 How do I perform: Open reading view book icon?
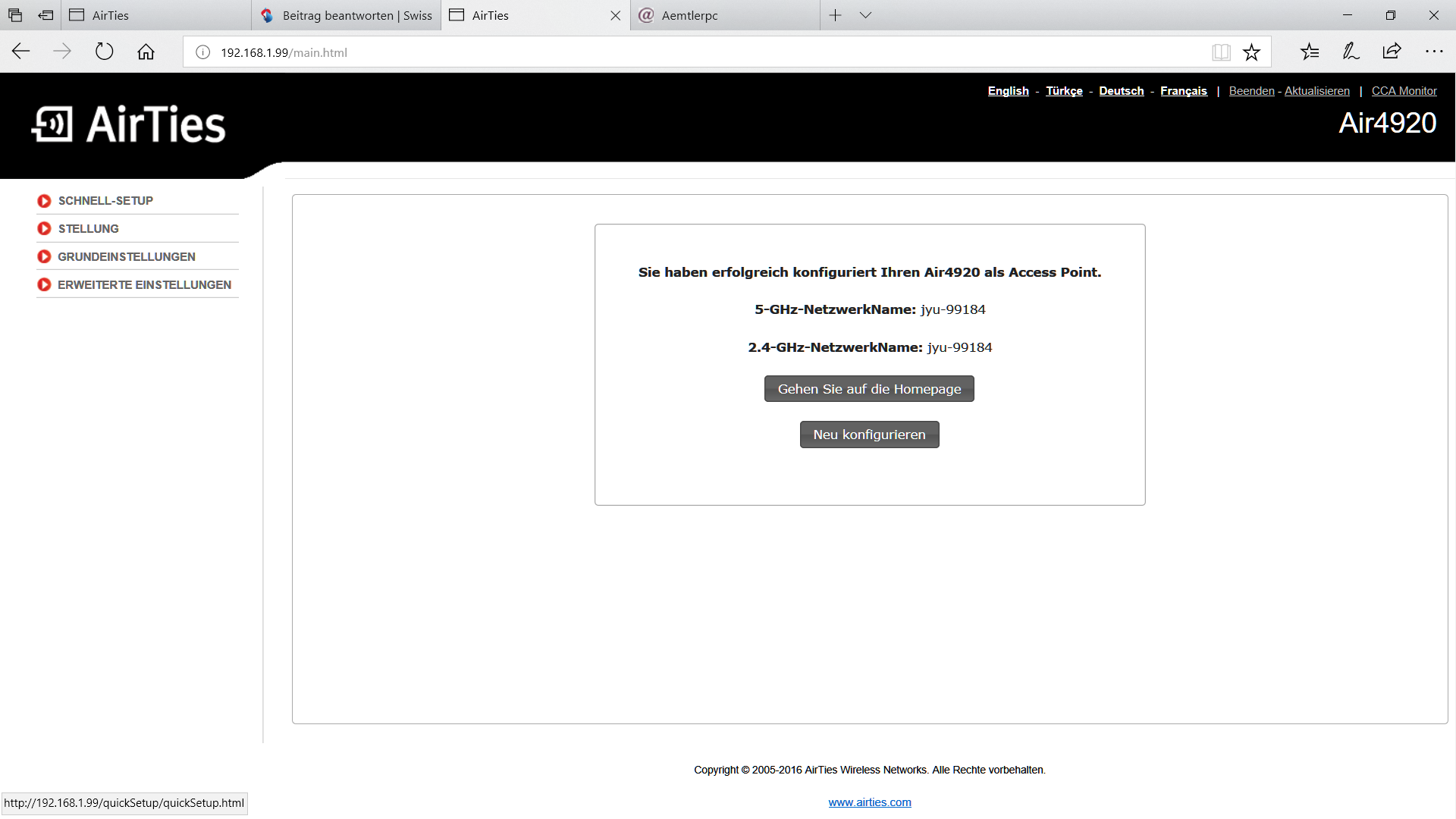1220,52
